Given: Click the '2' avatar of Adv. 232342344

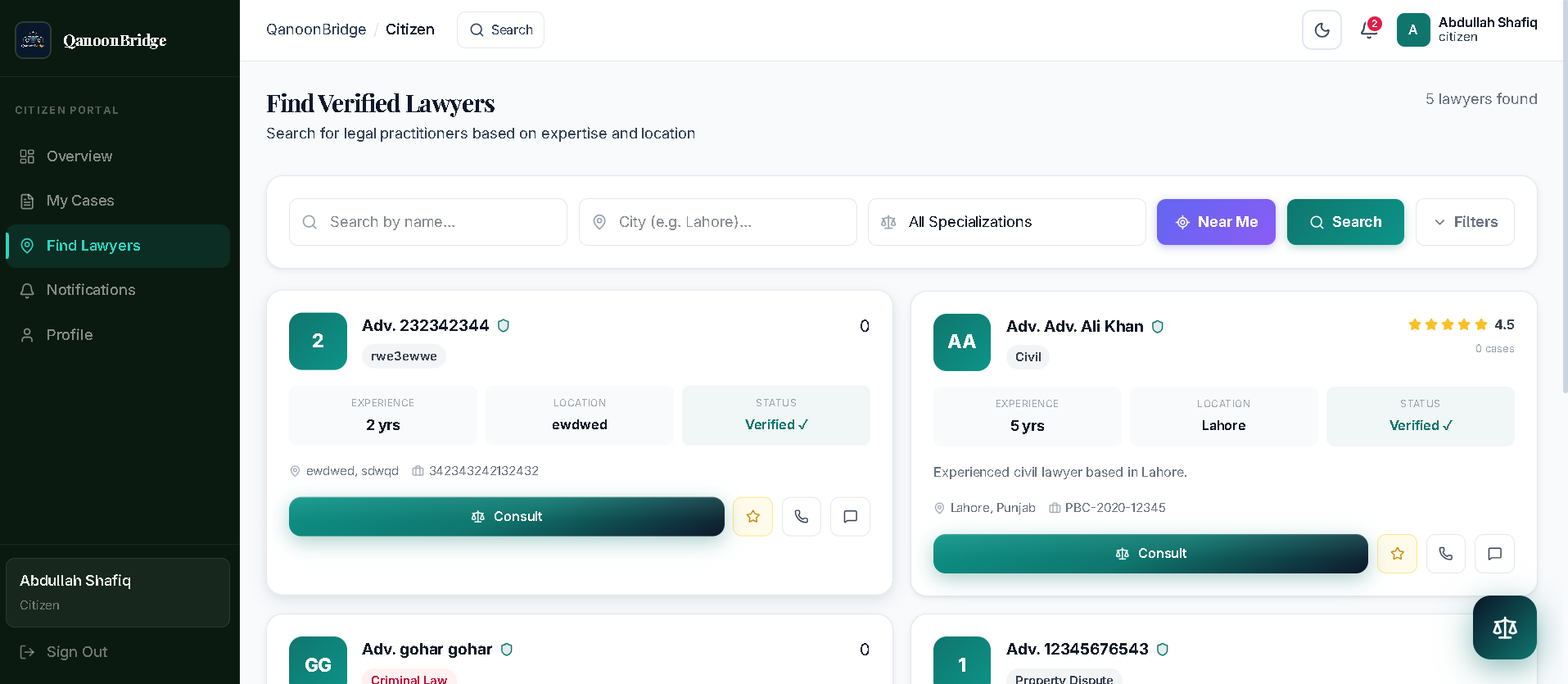Looking at the screenshot, I should click(x=319, y=342).
